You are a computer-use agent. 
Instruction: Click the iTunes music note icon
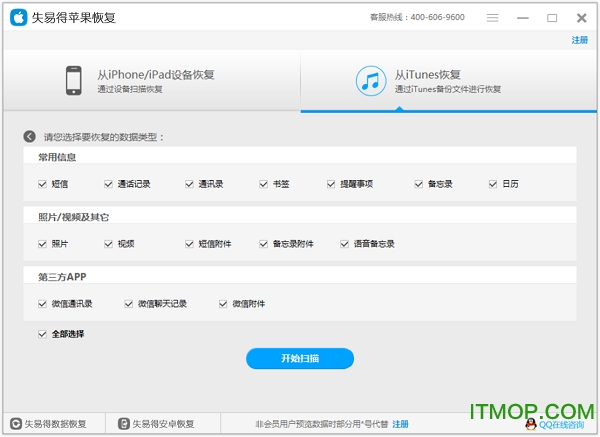click(371, 81)
